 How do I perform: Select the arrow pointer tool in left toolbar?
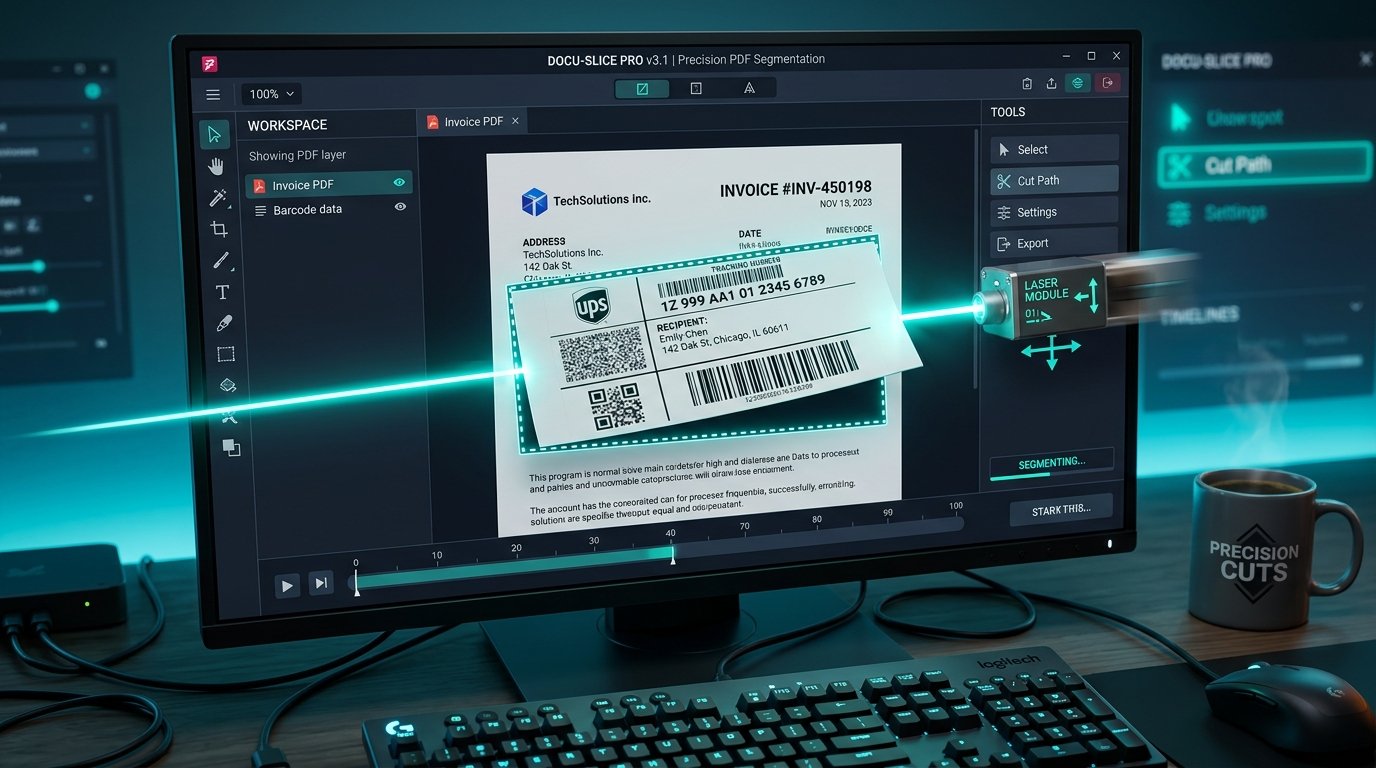pos(213,134)
